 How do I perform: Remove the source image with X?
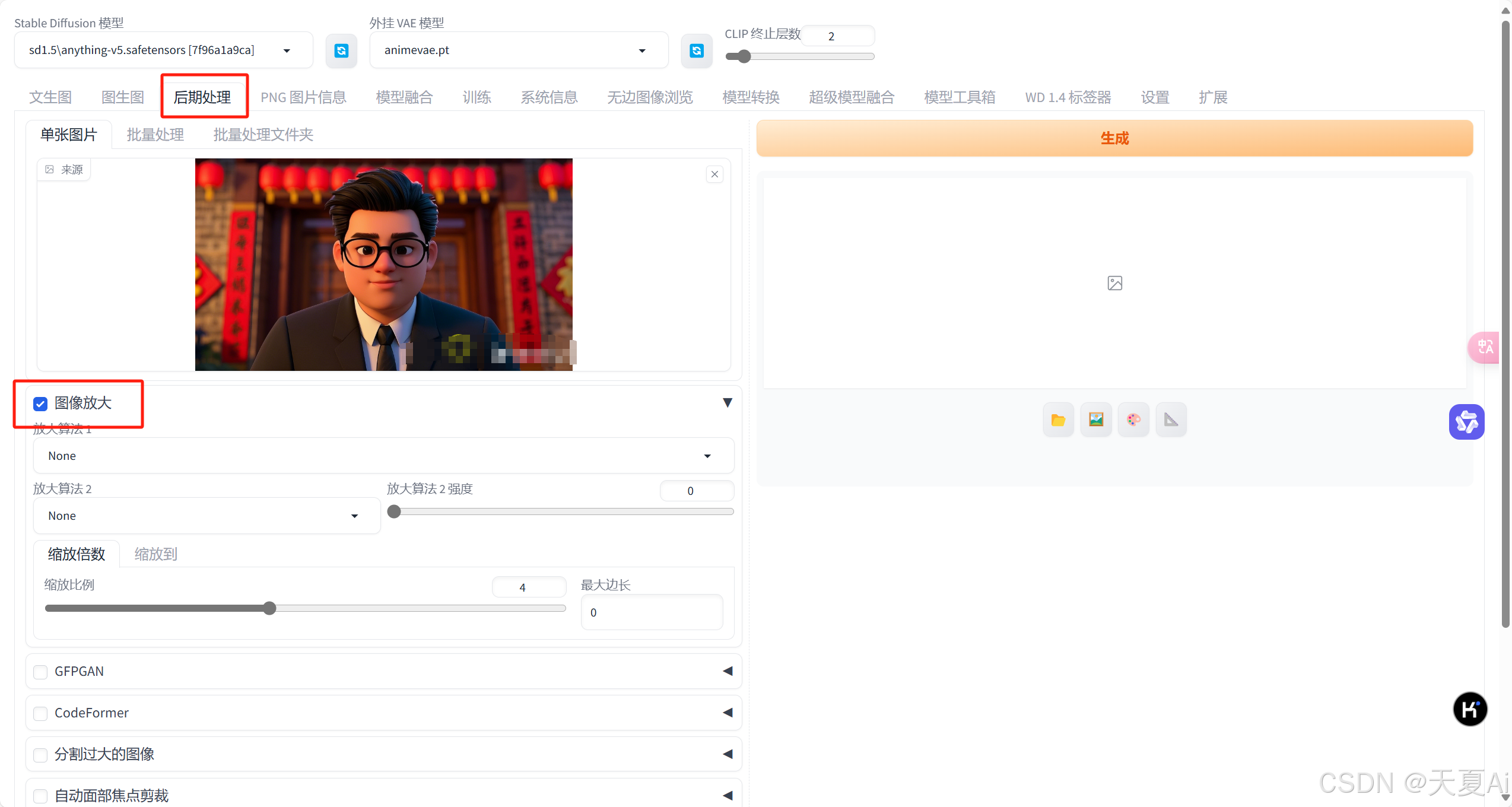tap(714, 174)
